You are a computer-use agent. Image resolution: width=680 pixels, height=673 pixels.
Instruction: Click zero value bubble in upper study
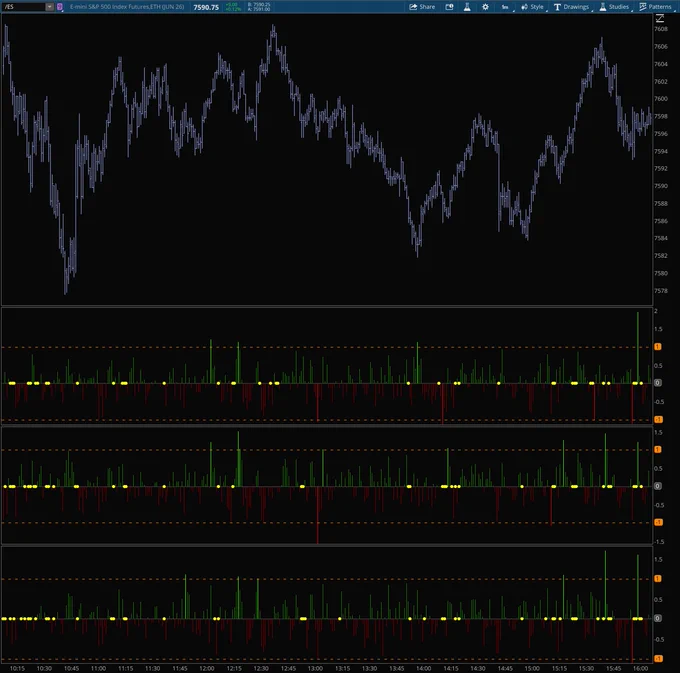[658, 383]
